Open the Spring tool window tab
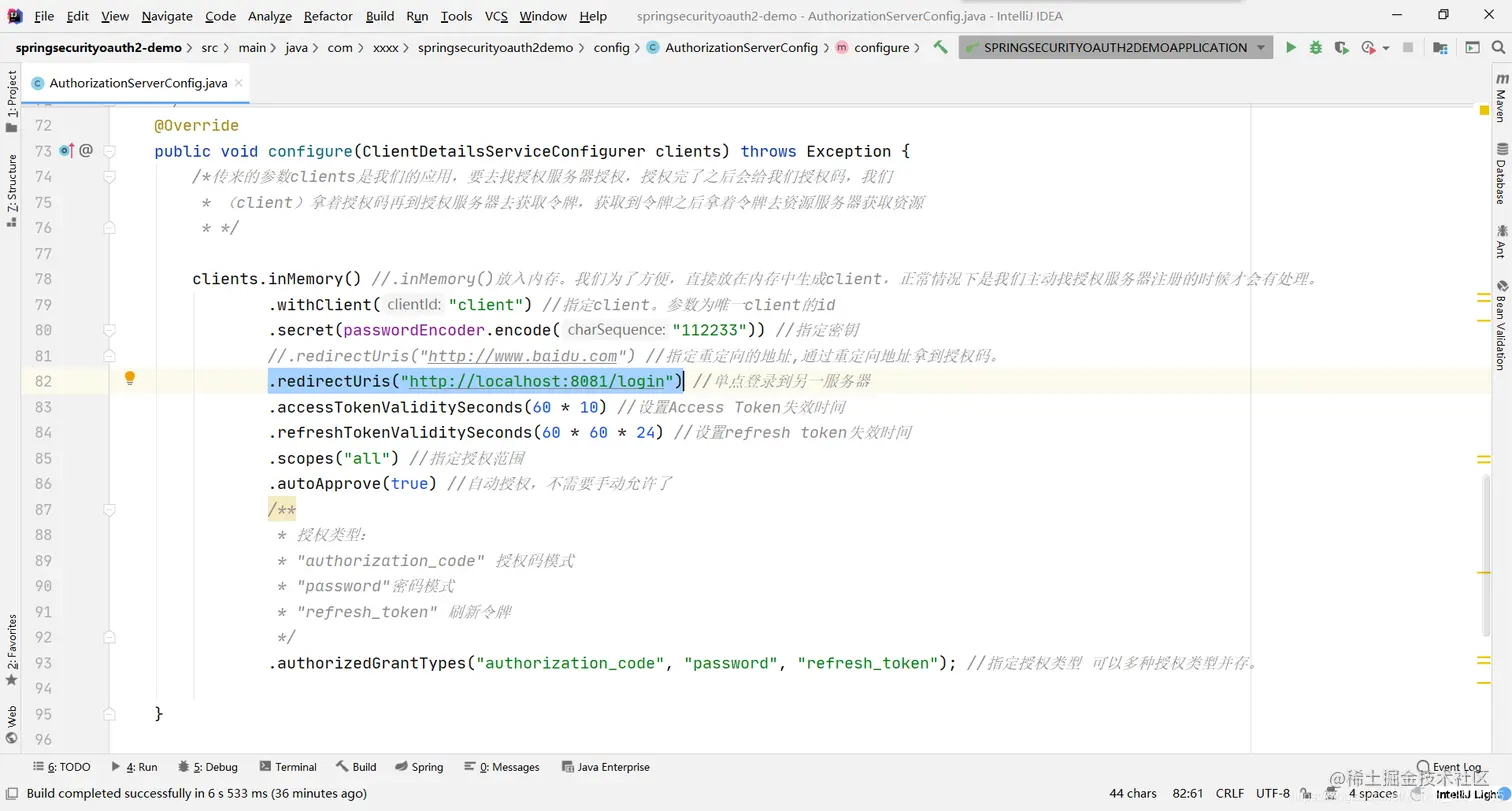 427,766
